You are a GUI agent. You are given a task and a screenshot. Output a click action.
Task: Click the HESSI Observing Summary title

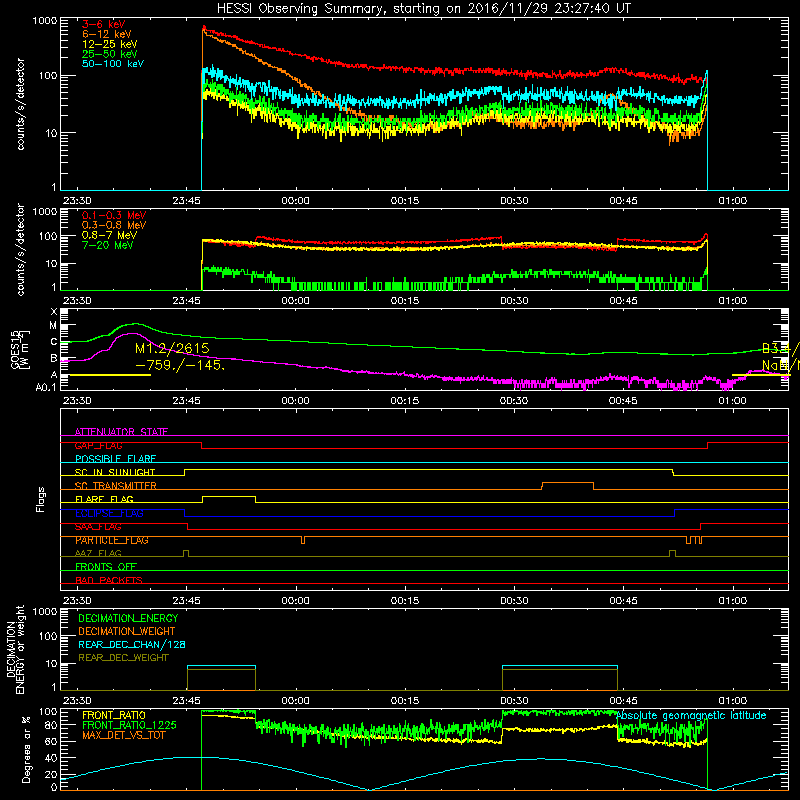coord(423,9)
